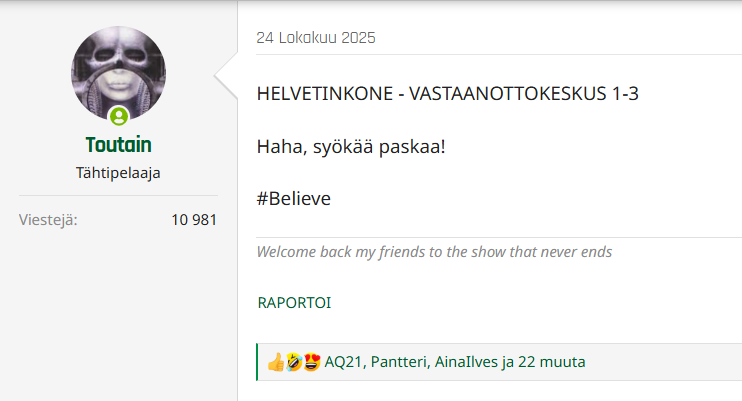Click the Viestejä label in user info
The width and height of the screenshot is (742, 401).
tap(48, 220)
